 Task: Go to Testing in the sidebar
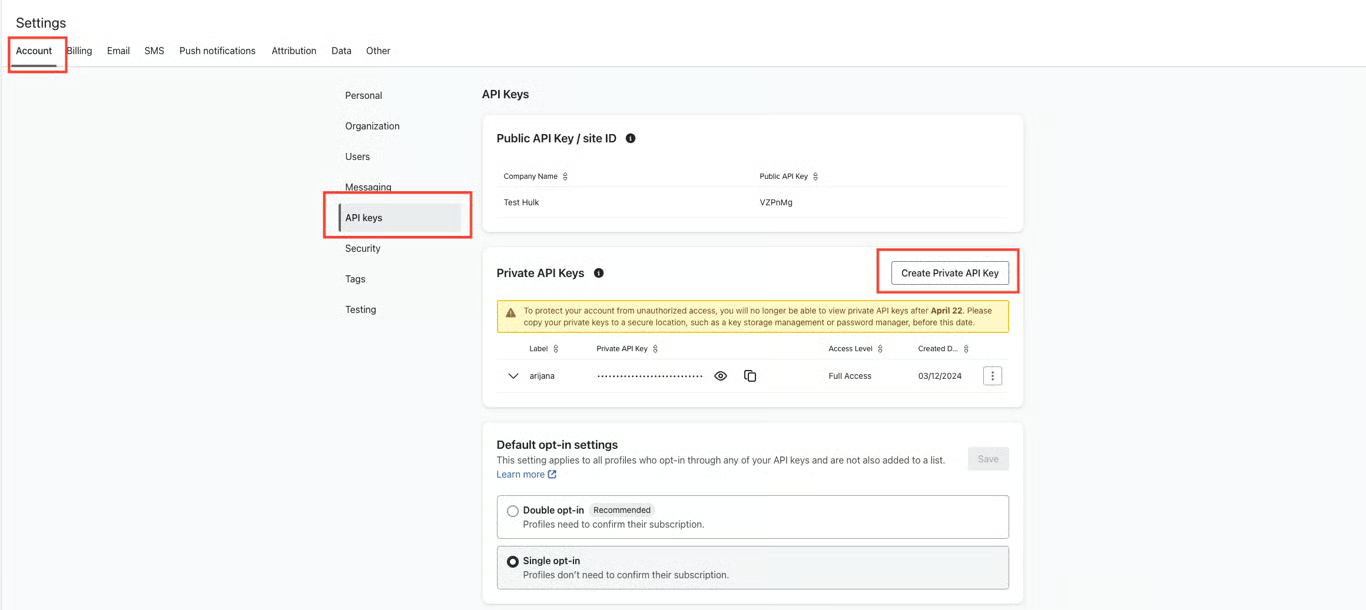pos(361,310)
